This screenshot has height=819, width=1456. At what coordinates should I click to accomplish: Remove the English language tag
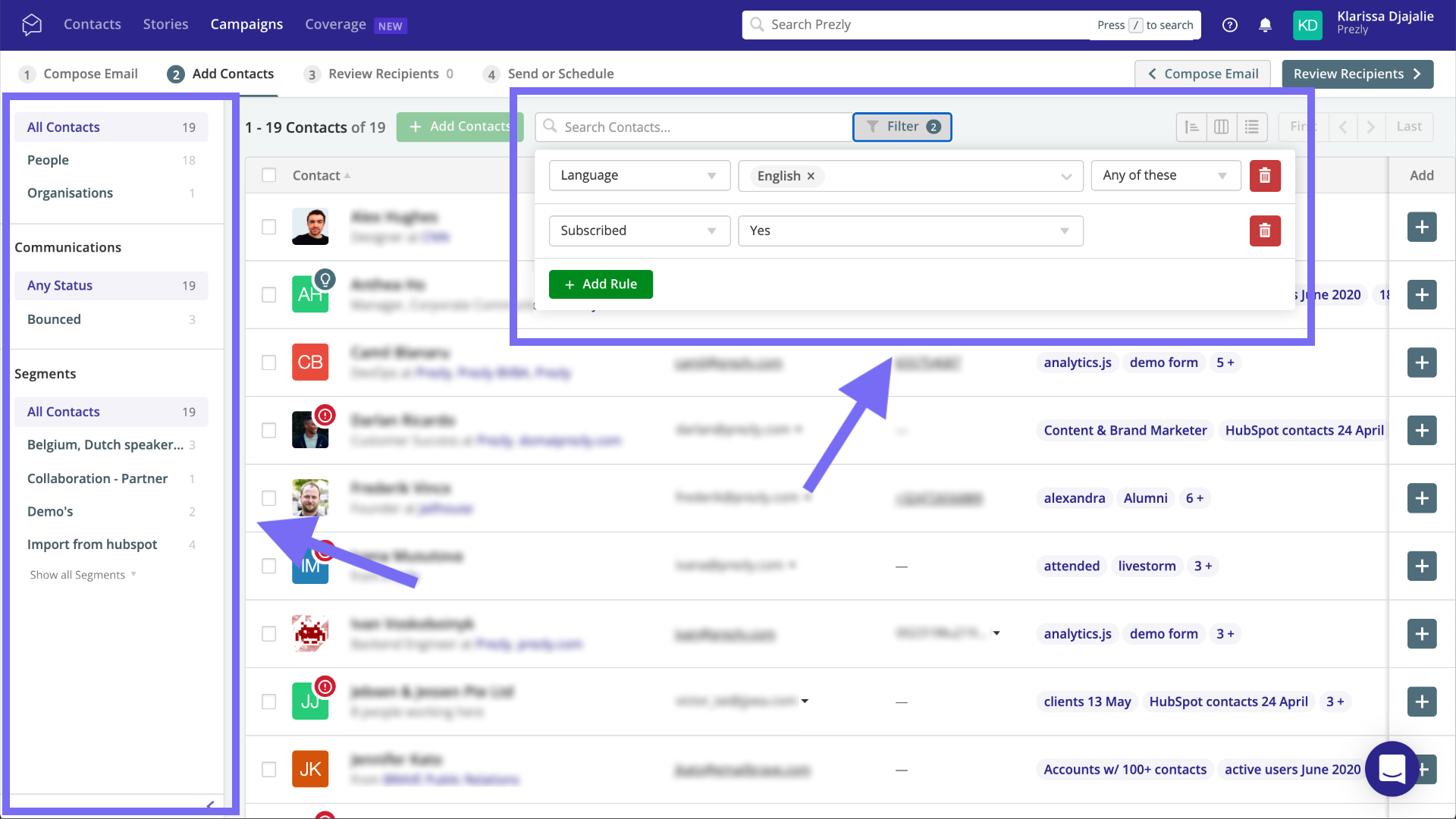tap(811, 176)
